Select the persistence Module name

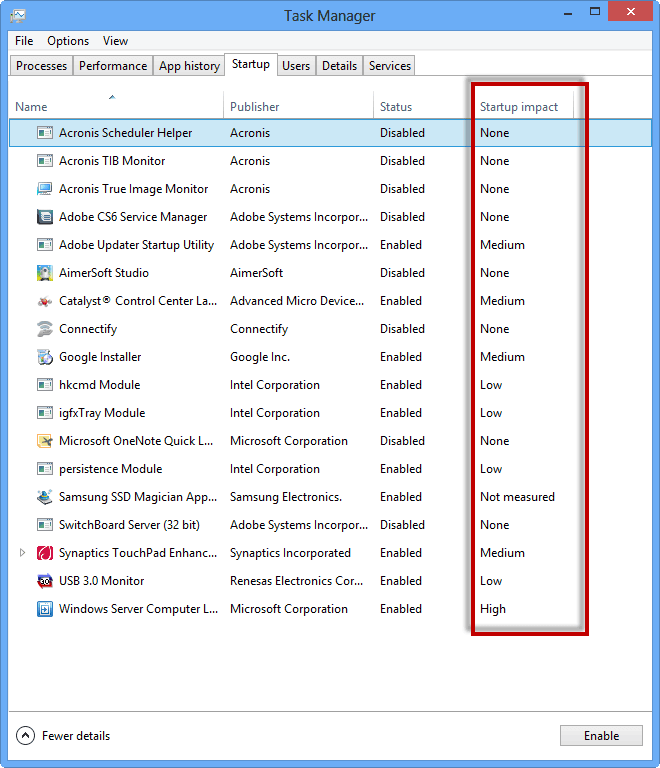click(111, 469)
